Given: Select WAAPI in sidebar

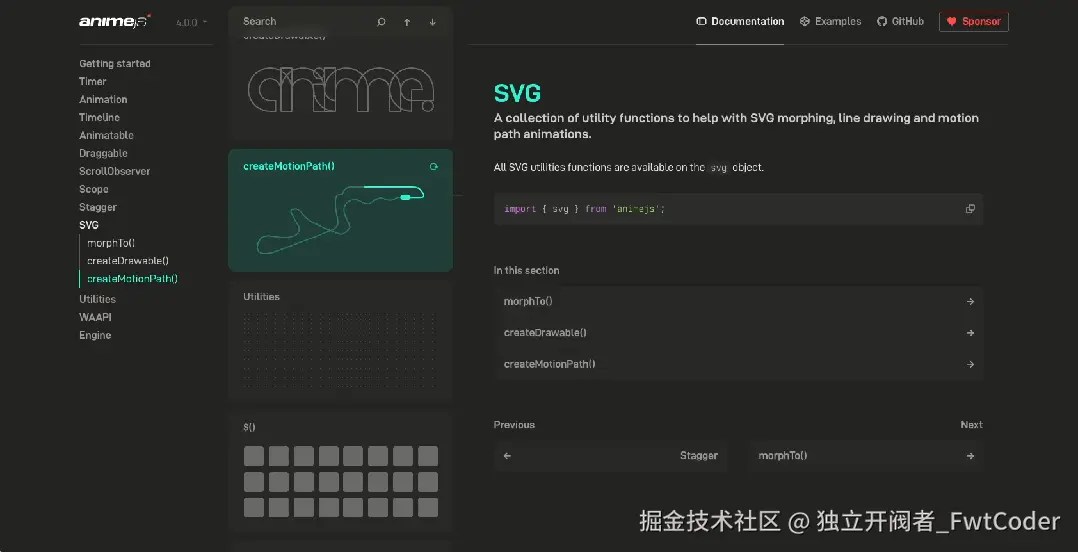Looking at the screenshot, I should [x=96, y=317].
